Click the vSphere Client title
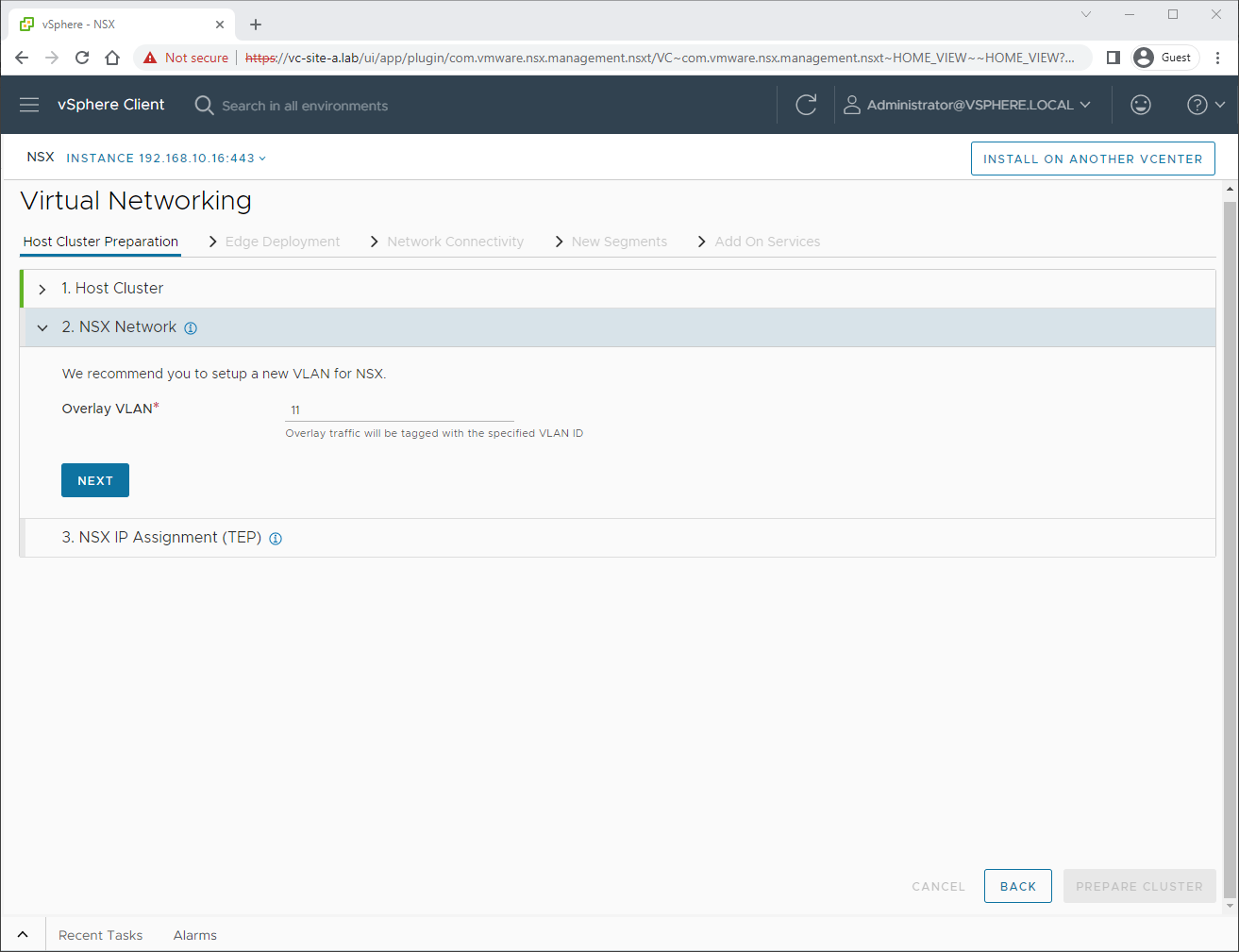The height and width of the screenshot is (952, 1239). click(x=110, y=105)
